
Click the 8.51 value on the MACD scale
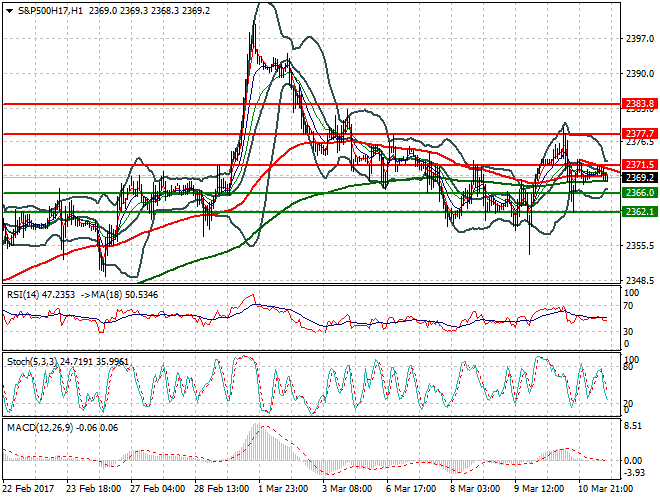click(633, 424)
